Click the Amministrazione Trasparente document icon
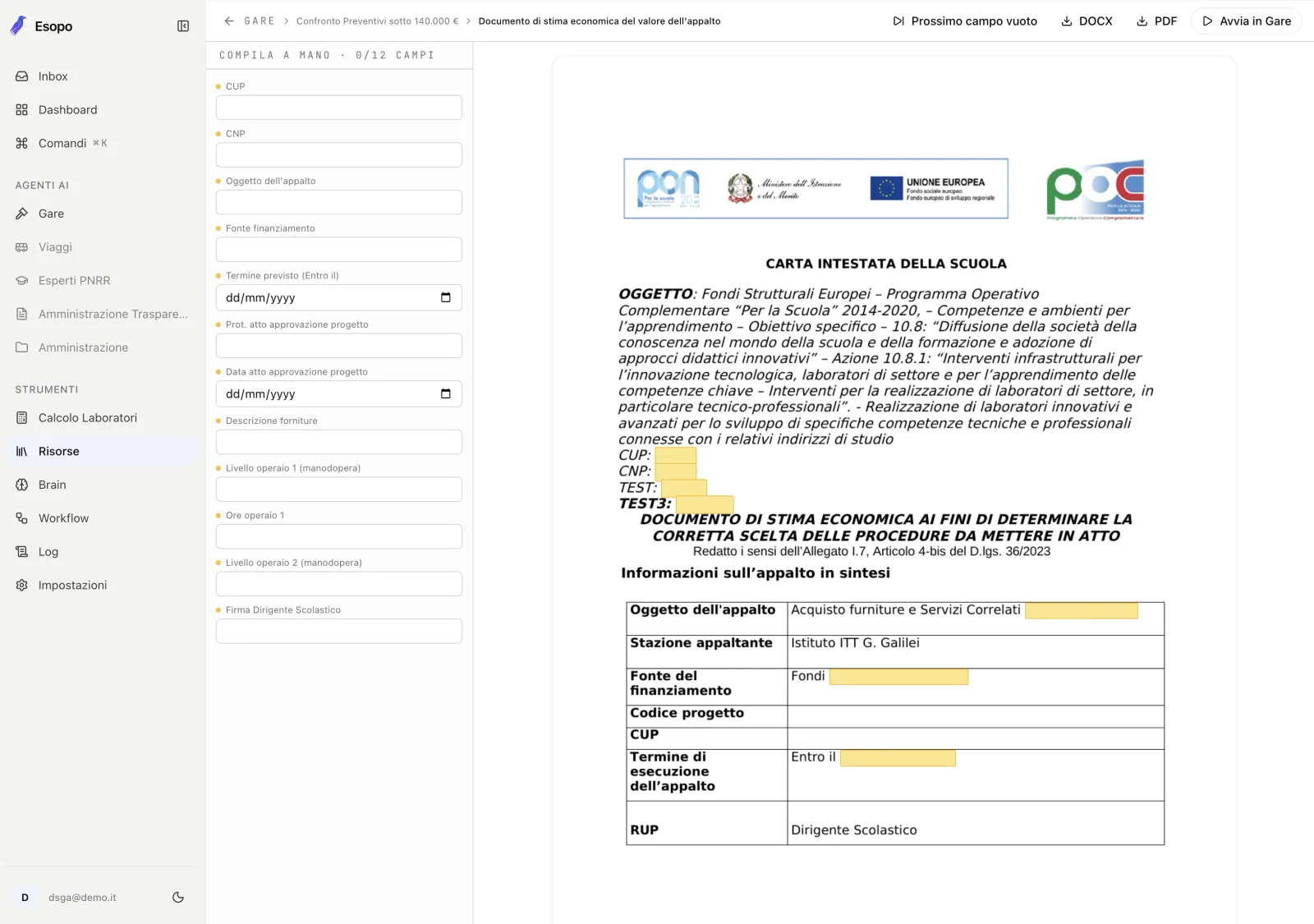Screen dimensions: 1314x924 click(x=22, y=314)
